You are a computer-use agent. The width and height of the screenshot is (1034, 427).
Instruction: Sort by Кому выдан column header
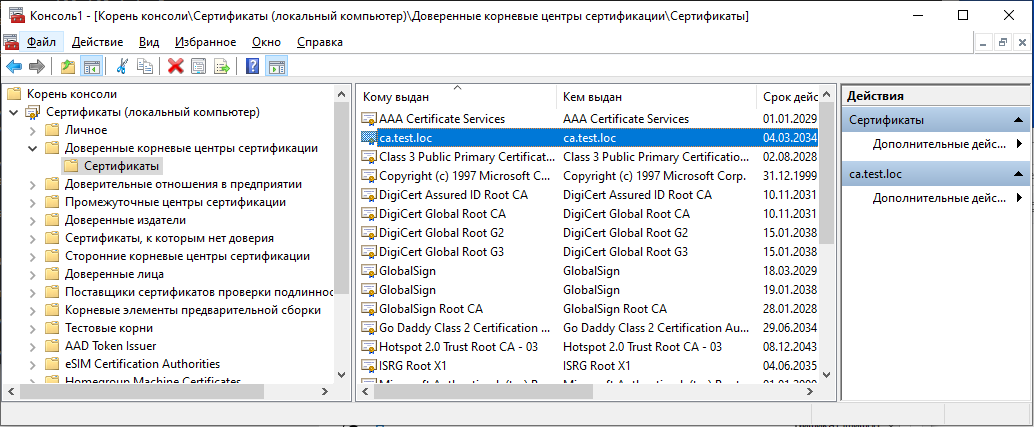(455, 97)
